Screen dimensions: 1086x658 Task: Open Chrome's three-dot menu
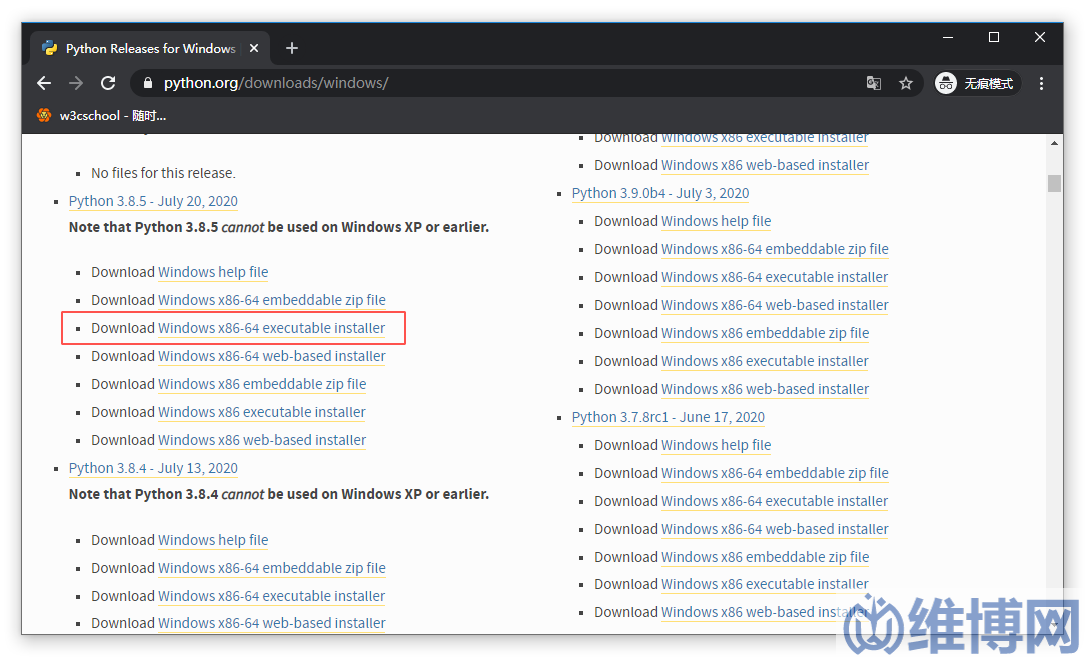[x=1041, y=83]
